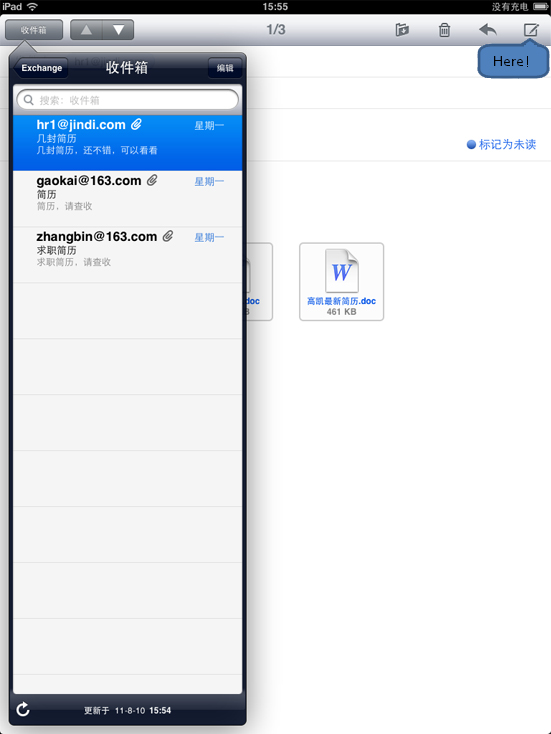Screen dimensions: 551x734
Task: Go to next message with down arrow
Action: (118, 30)
